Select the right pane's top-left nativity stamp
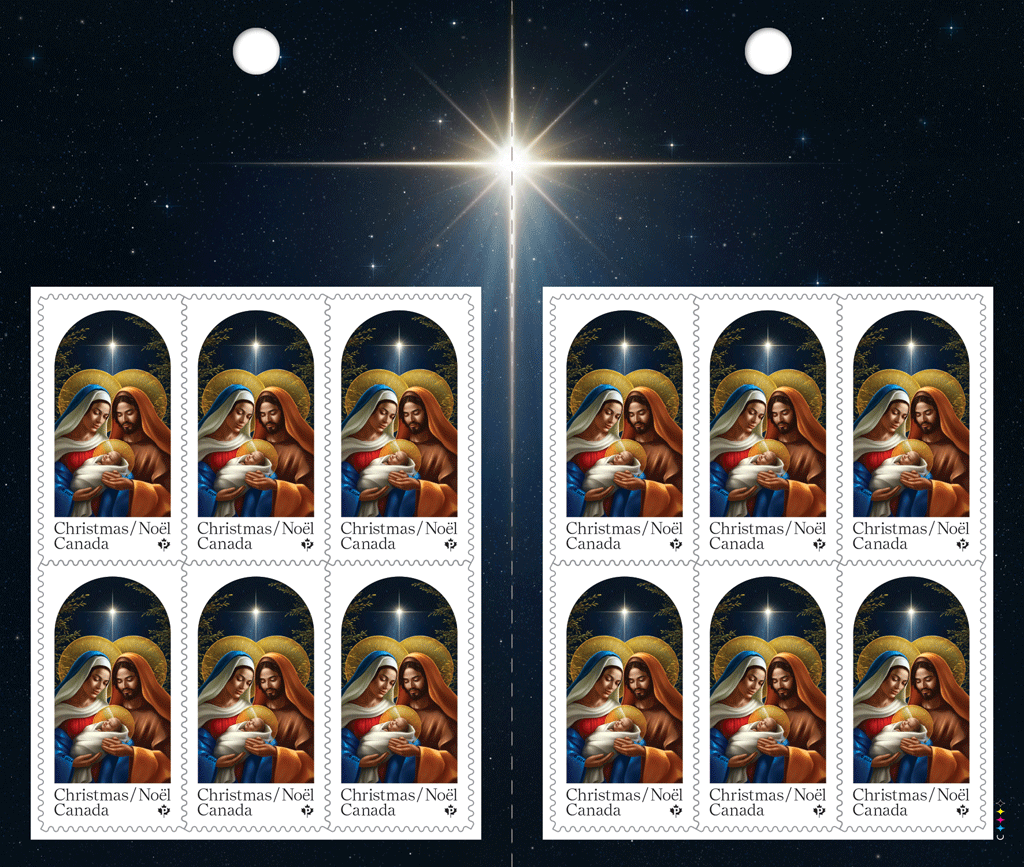The image size is (1024, 867). click(624, 431)
